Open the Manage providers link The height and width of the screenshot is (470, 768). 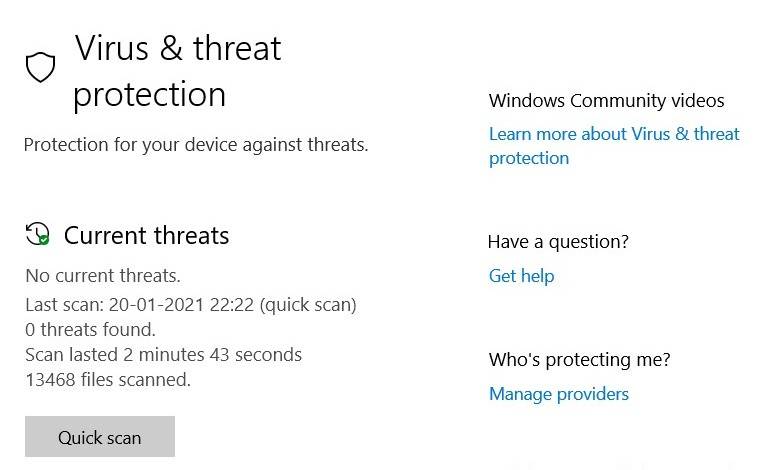click(x=558, y=394)
